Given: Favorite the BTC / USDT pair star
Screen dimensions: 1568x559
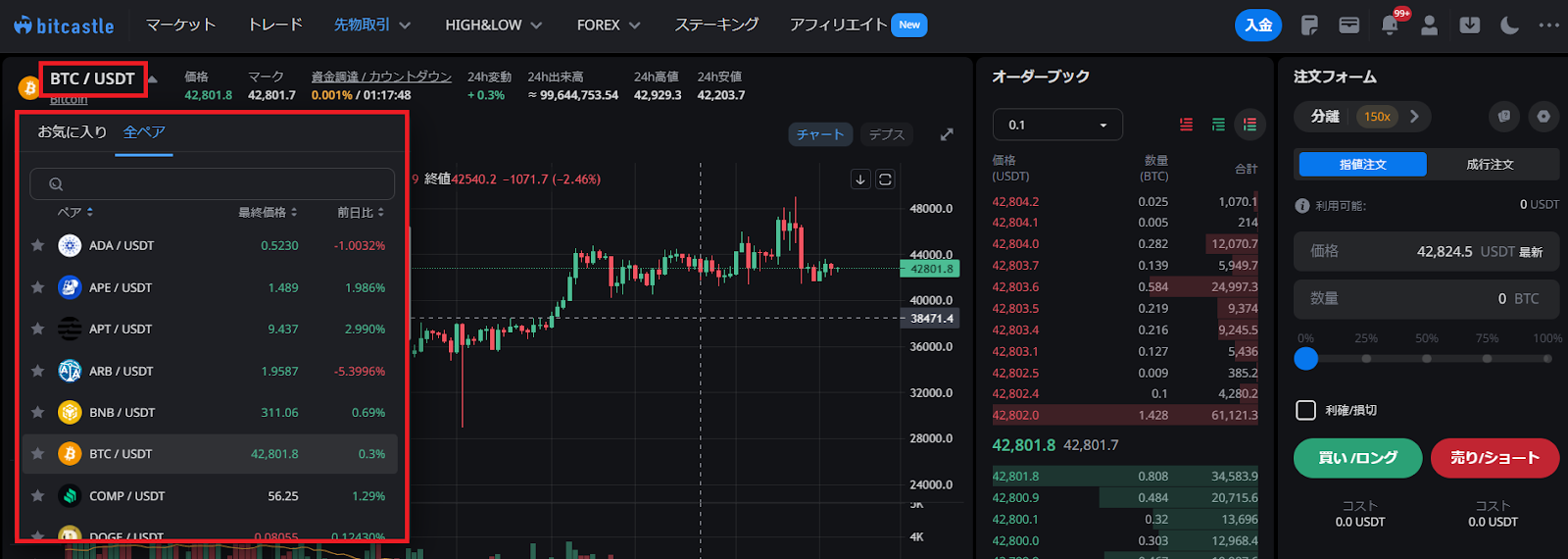Looking at the screenshot, I should pos(37,453).
